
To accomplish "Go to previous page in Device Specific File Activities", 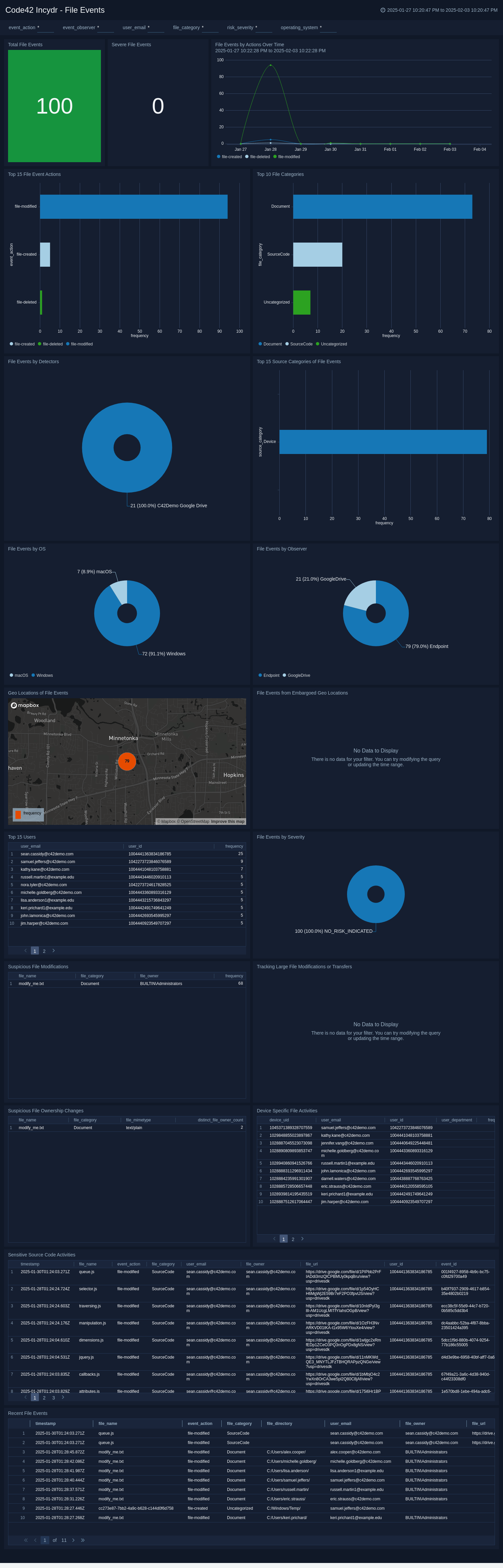I will pos(274,1238).
